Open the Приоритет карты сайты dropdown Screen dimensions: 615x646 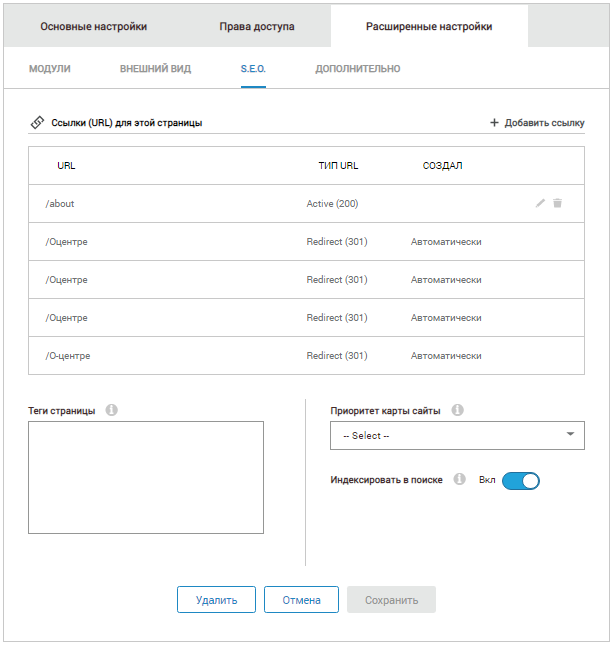[456, 436]
